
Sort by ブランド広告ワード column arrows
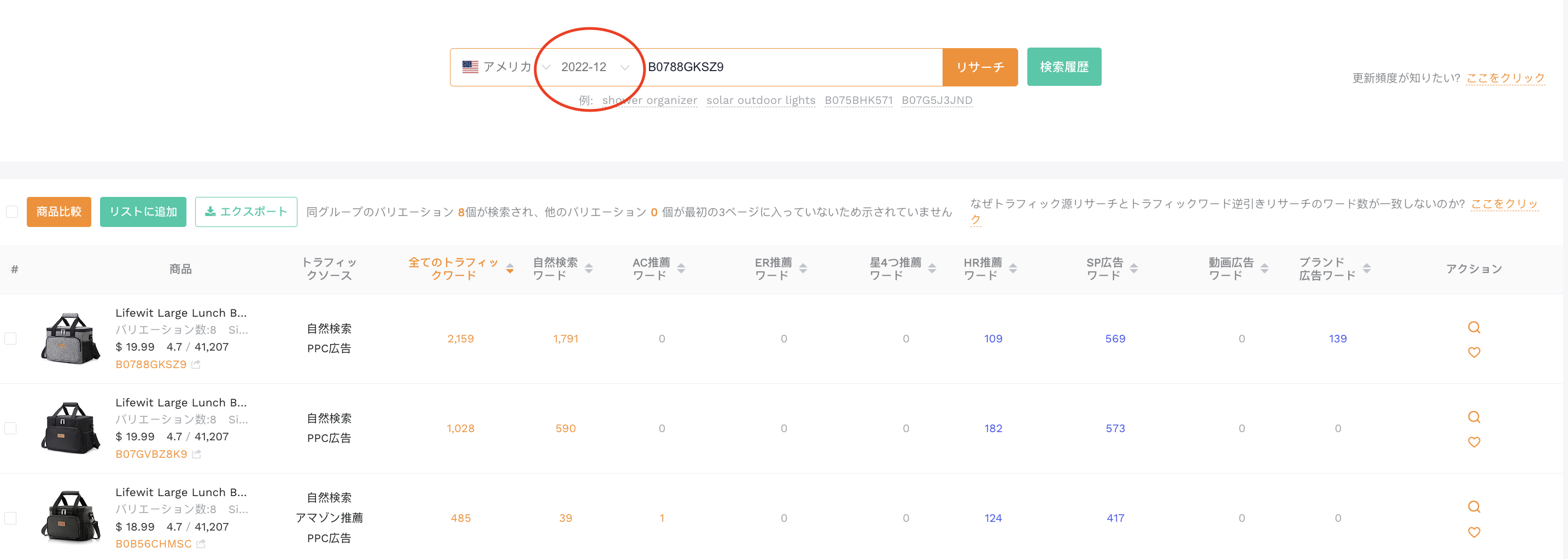1366,269
